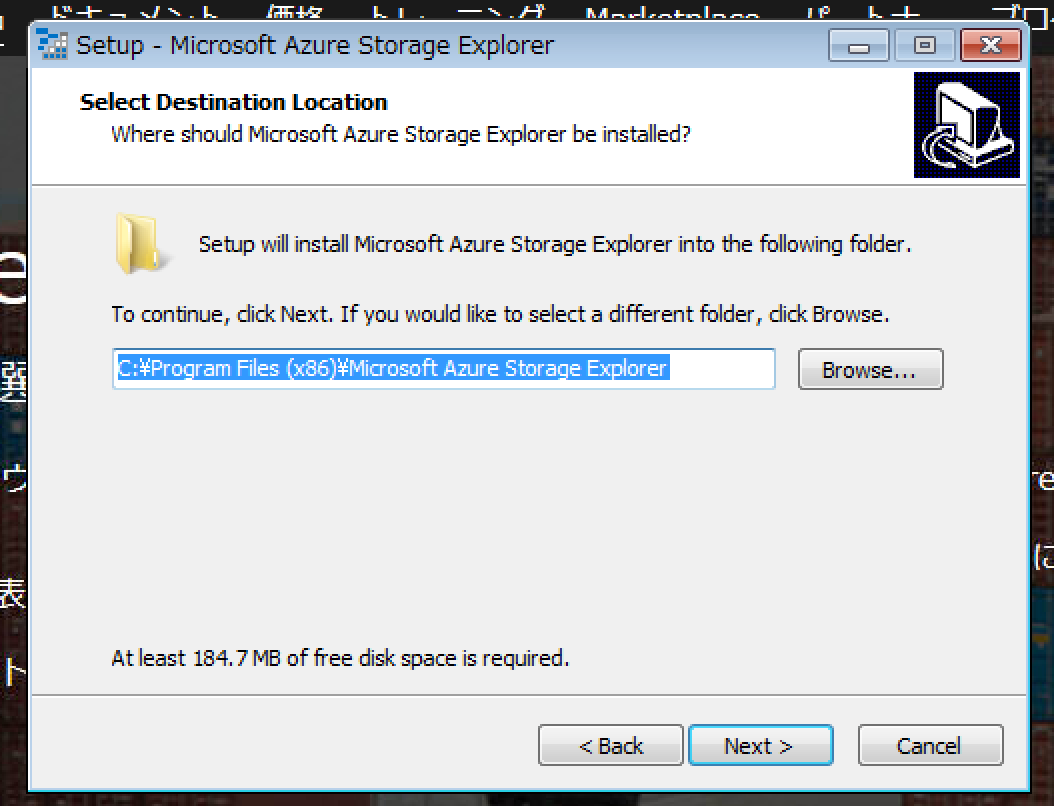Go back to the previous setup step
Image resolution: width=1054 pixels, height=806 pixels.
click(610, 745)
